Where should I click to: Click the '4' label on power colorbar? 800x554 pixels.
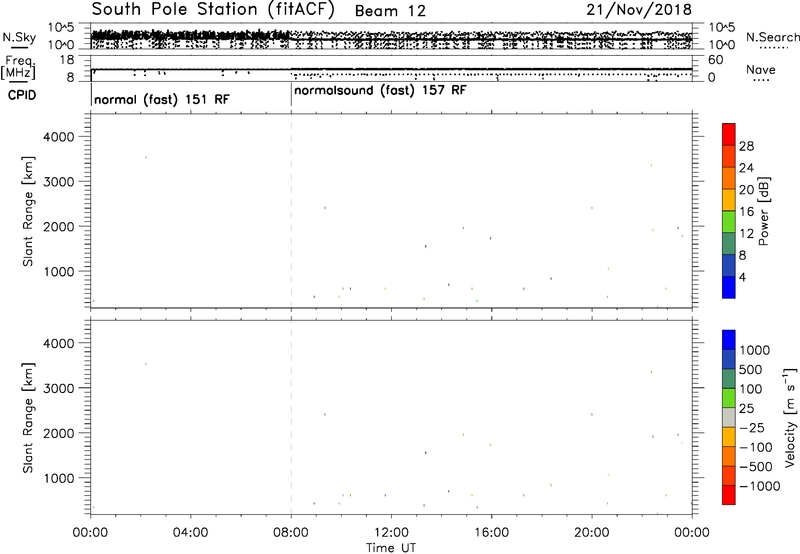pyautogui.click(x=743, y=278)
